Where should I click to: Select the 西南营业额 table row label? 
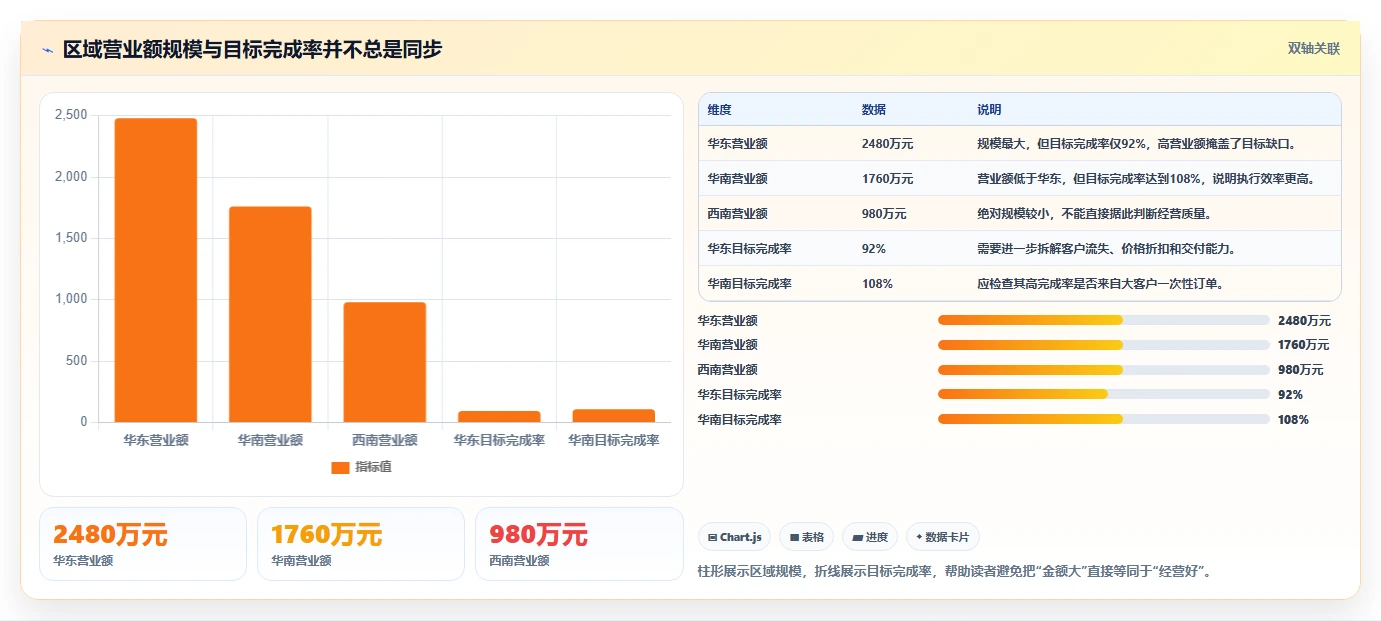click(737, 214)
